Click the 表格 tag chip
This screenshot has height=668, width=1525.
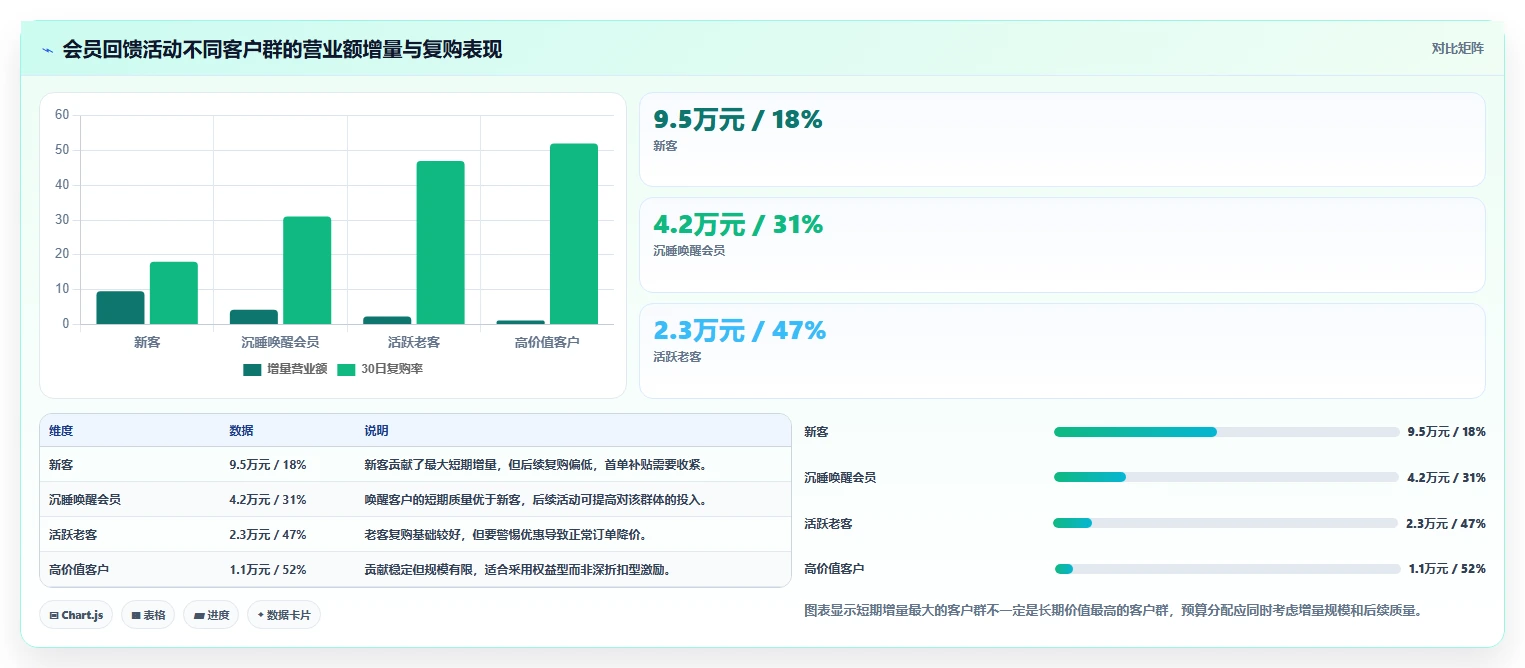[148, 615]
